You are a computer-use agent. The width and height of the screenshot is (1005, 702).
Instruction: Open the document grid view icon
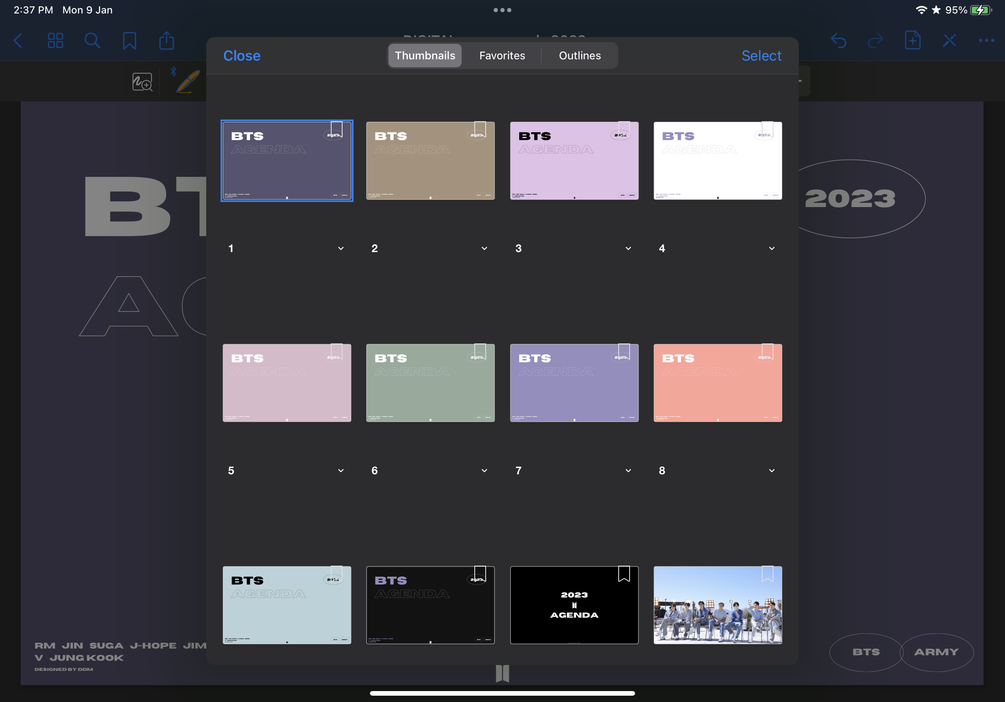click(x=56, y=41)
